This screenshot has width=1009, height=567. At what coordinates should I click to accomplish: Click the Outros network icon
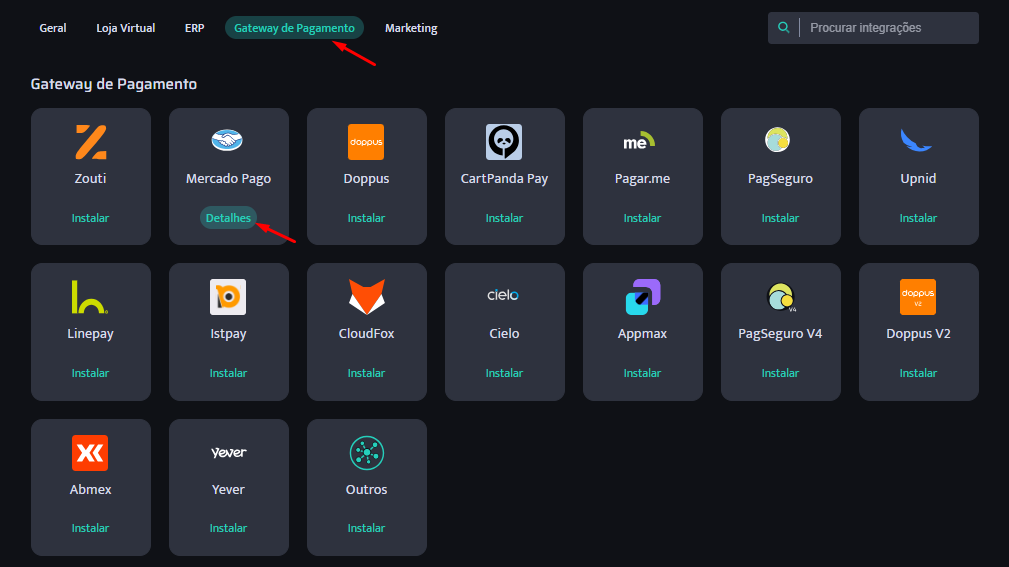point(367,453)
